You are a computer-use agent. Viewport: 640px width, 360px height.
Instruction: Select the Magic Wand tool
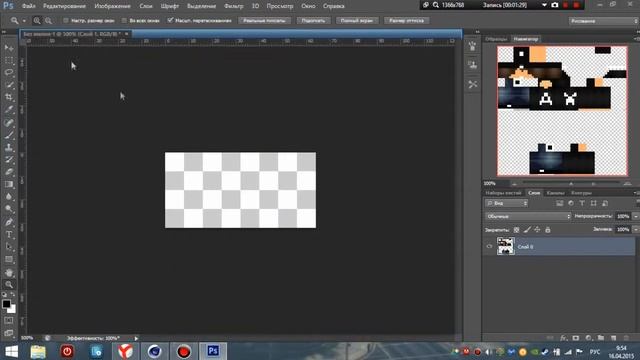[x=9, y=85]
